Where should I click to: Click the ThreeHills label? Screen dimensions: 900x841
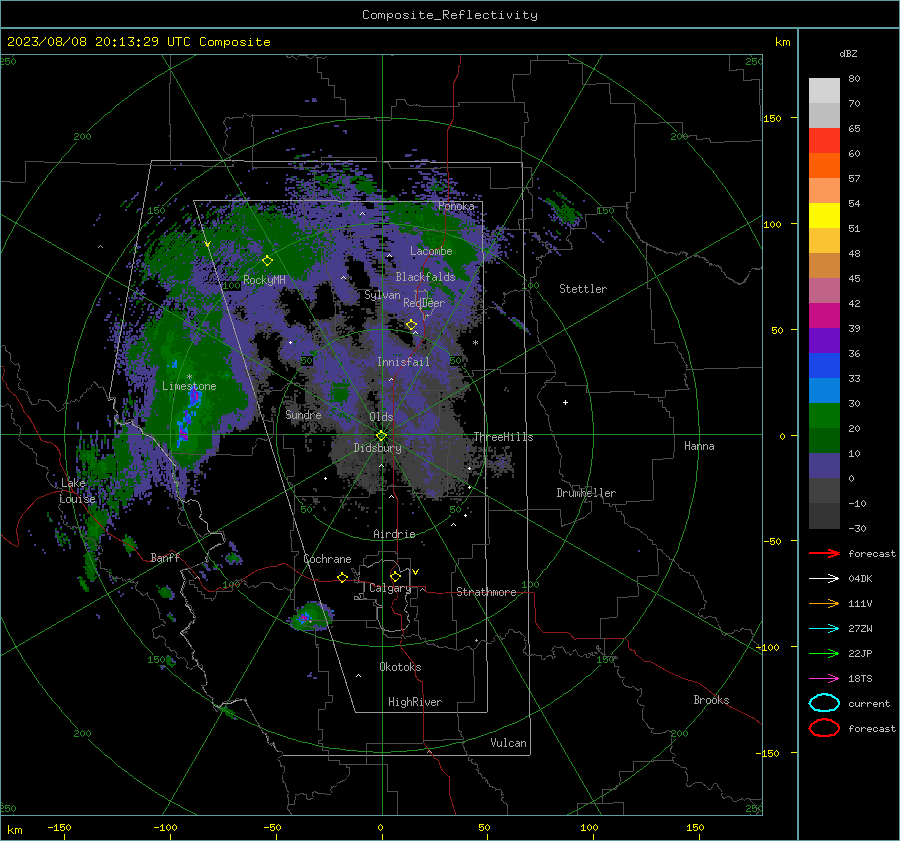click(503, 437)
